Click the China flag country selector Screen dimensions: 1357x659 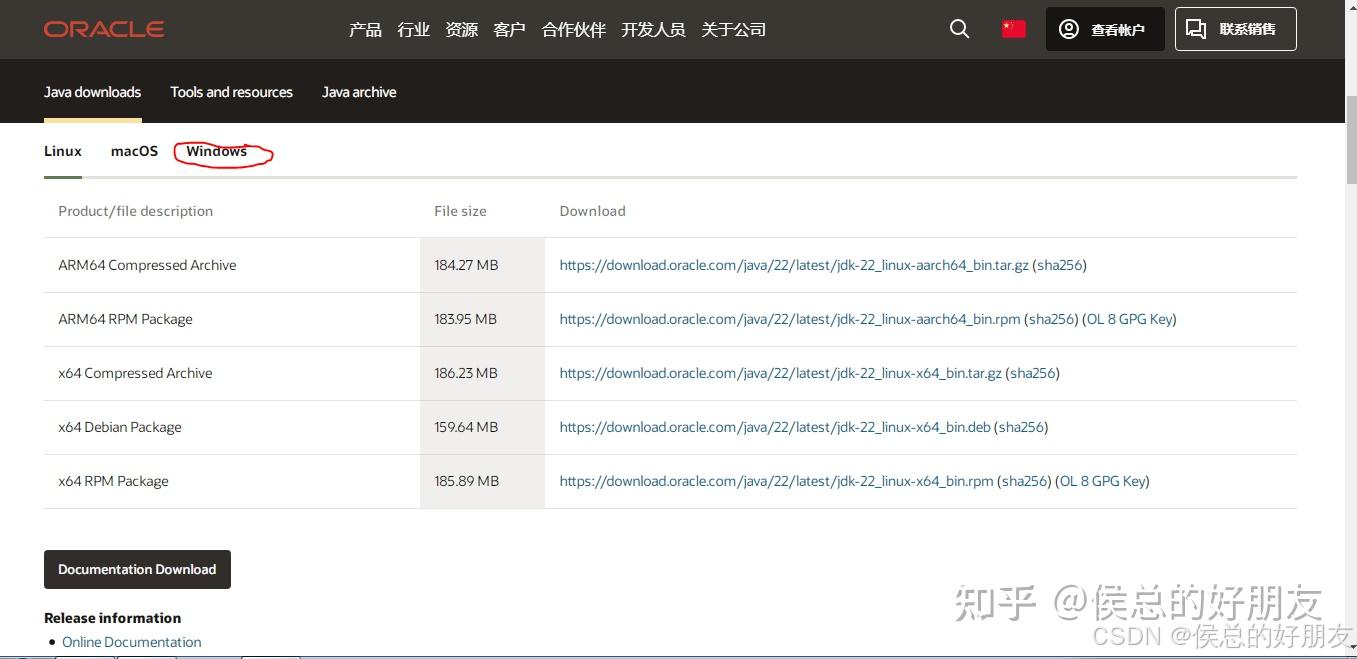click(x=1014, y=29)
